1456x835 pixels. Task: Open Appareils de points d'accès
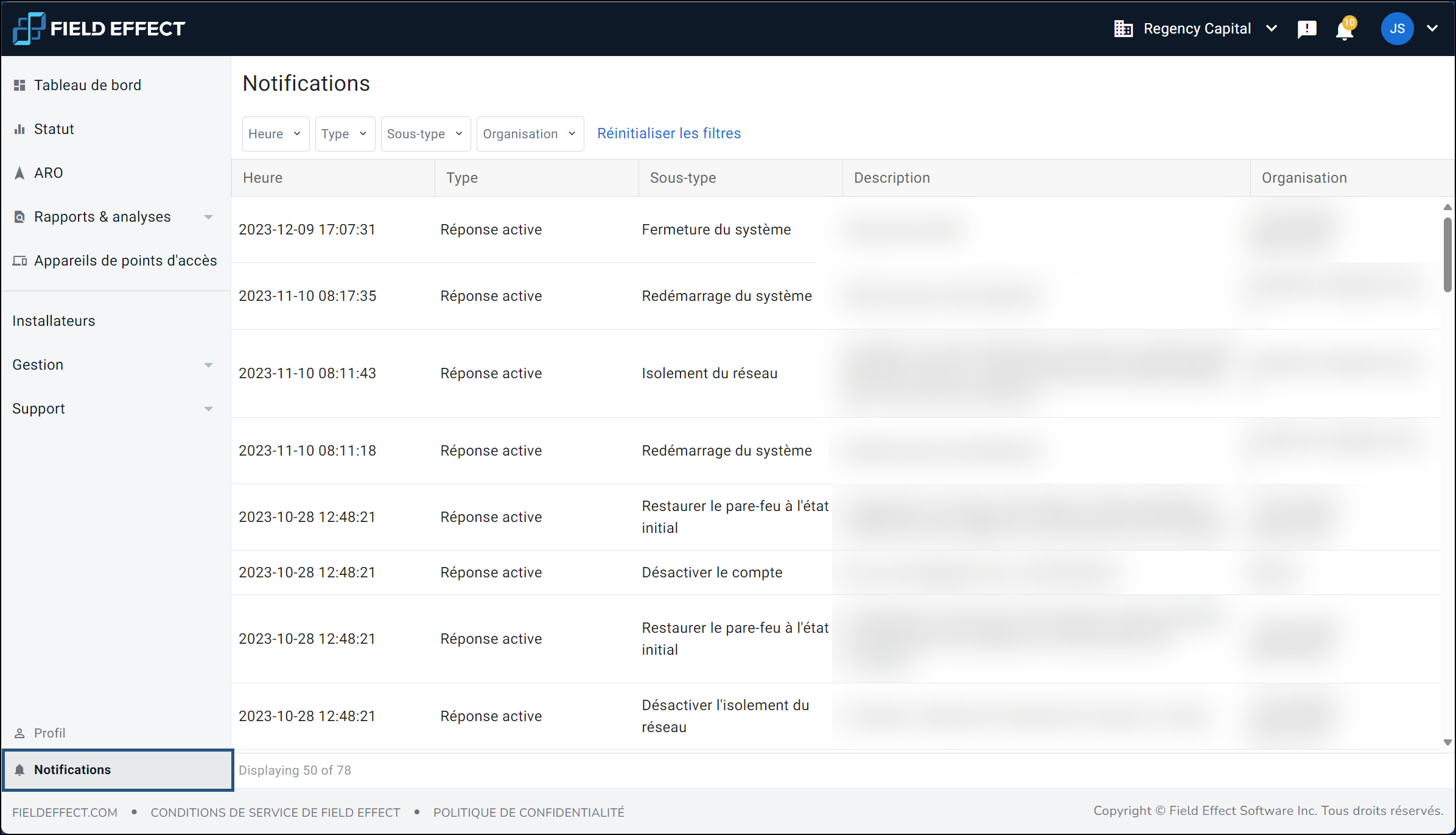(125, 261)
